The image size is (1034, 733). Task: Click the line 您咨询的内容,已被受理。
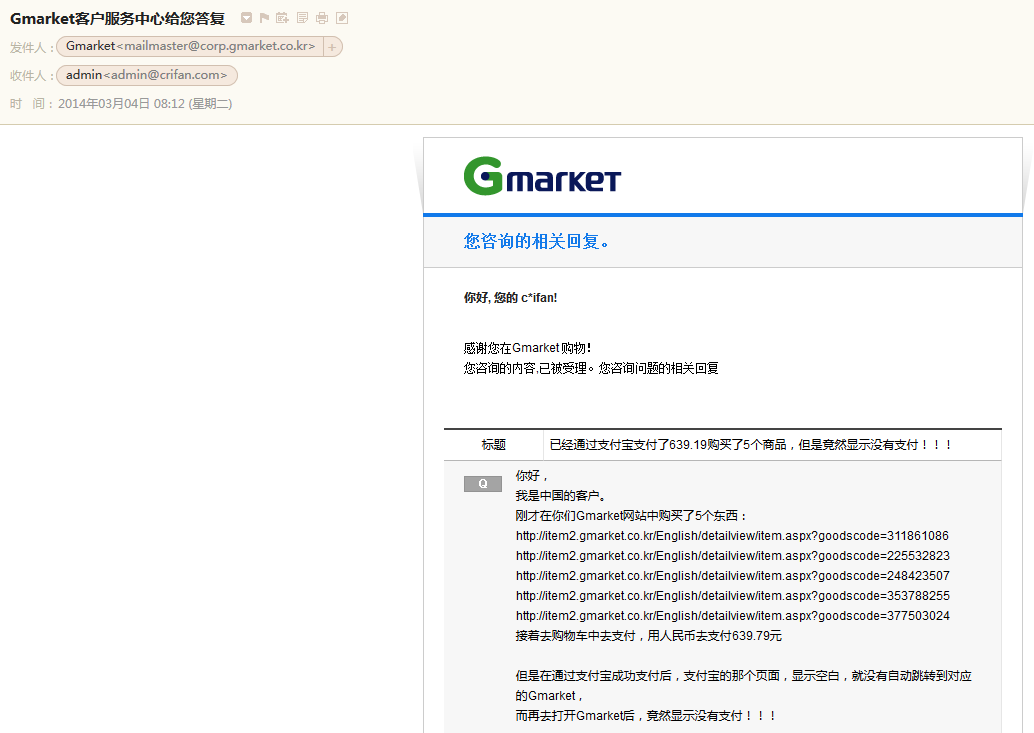tap(528, 368)
